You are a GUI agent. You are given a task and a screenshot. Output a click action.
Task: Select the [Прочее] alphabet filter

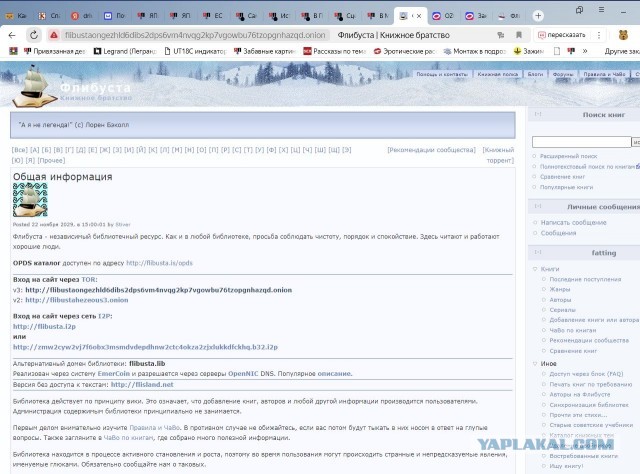point(51,160)
